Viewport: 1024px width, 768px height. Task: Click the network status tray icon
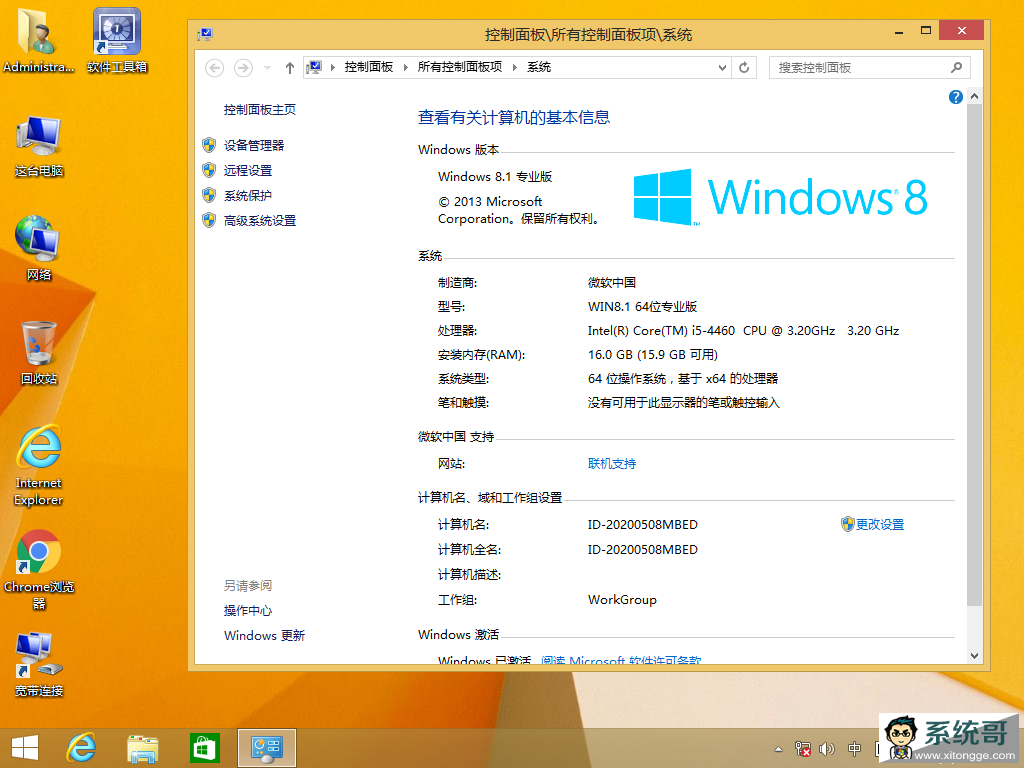[x=803, y=749]
